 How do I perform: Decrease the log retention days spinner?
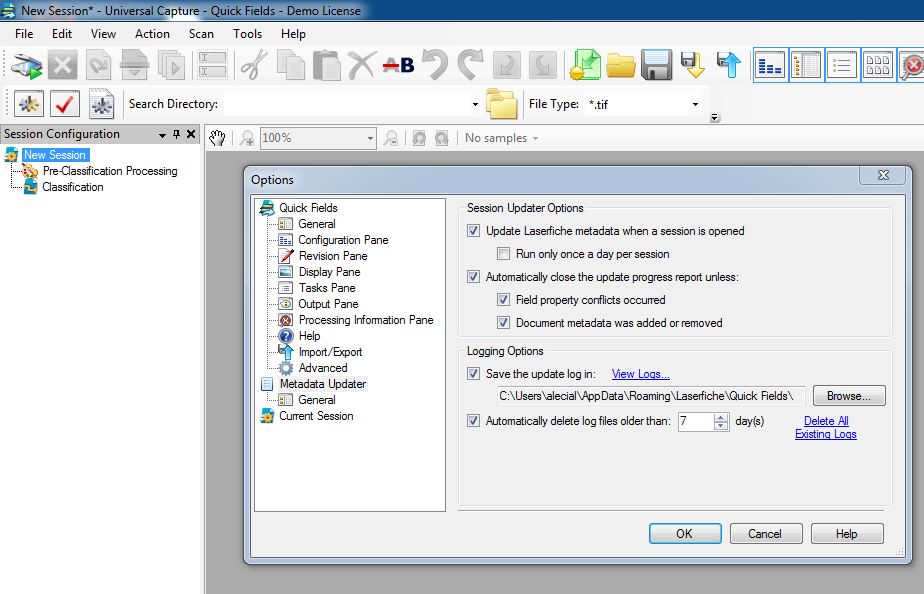pos(721,425)
